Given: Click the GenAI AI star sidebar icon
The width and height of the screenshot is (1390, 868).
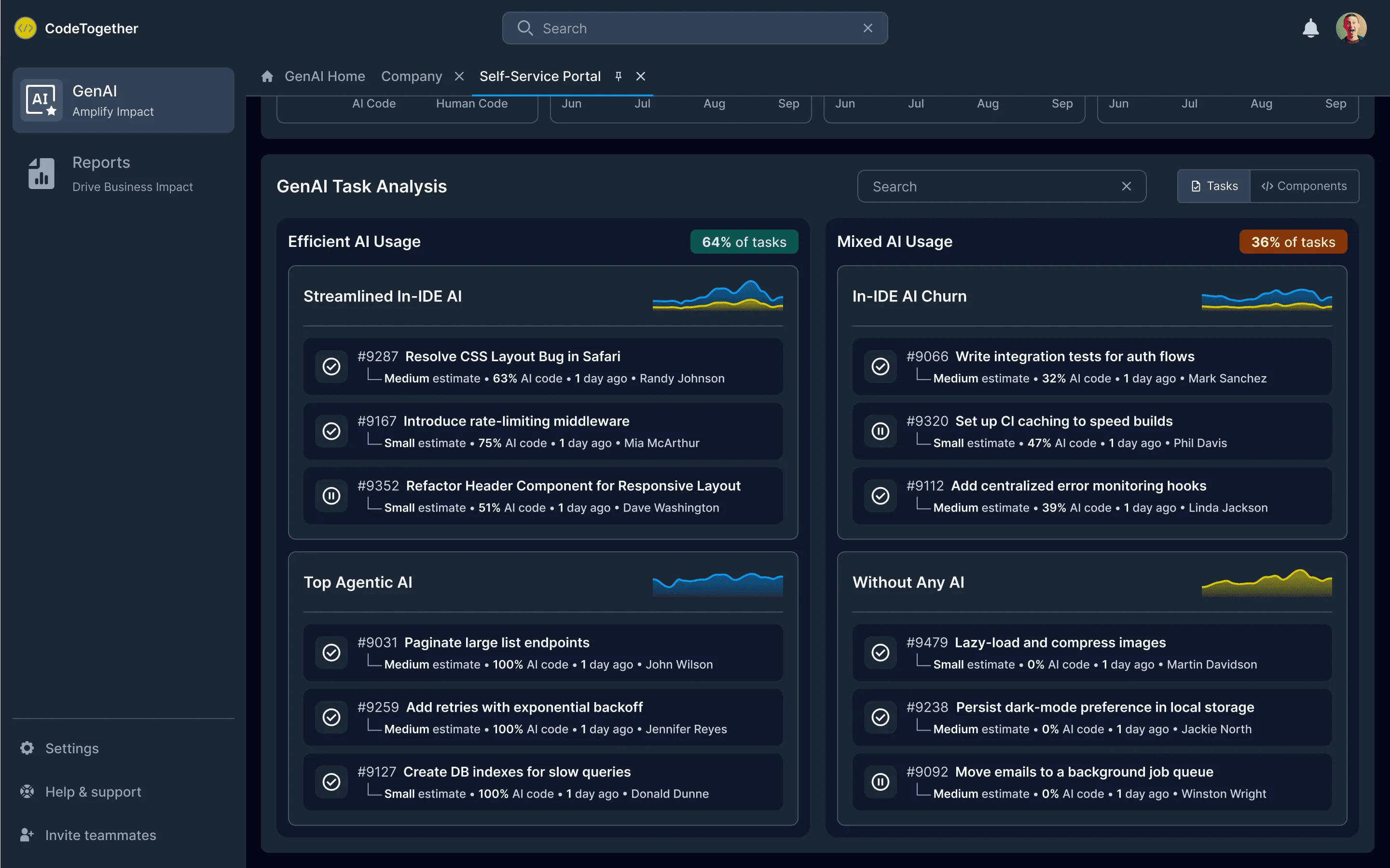Looking at the screenshot, I should [41, 100].
